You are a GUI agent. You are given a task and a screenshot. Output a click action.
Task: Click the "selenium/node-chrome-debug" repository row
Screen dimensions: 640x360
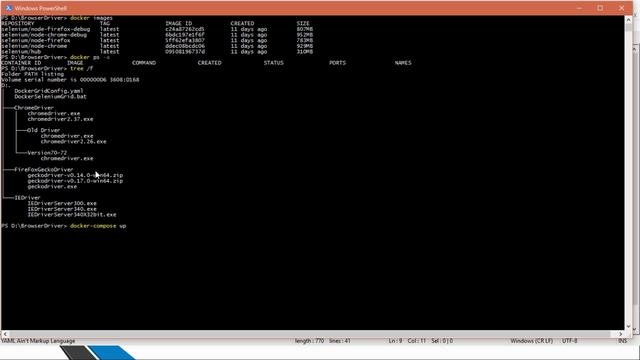[x=157, y=35]
